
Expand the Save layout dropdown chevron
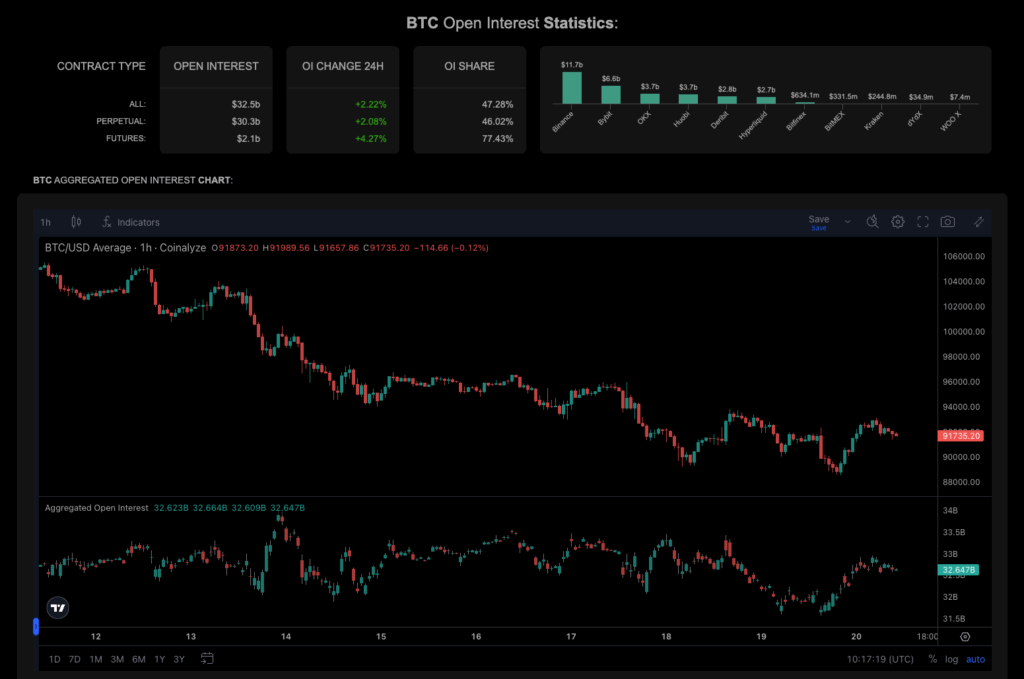(847, 221)
